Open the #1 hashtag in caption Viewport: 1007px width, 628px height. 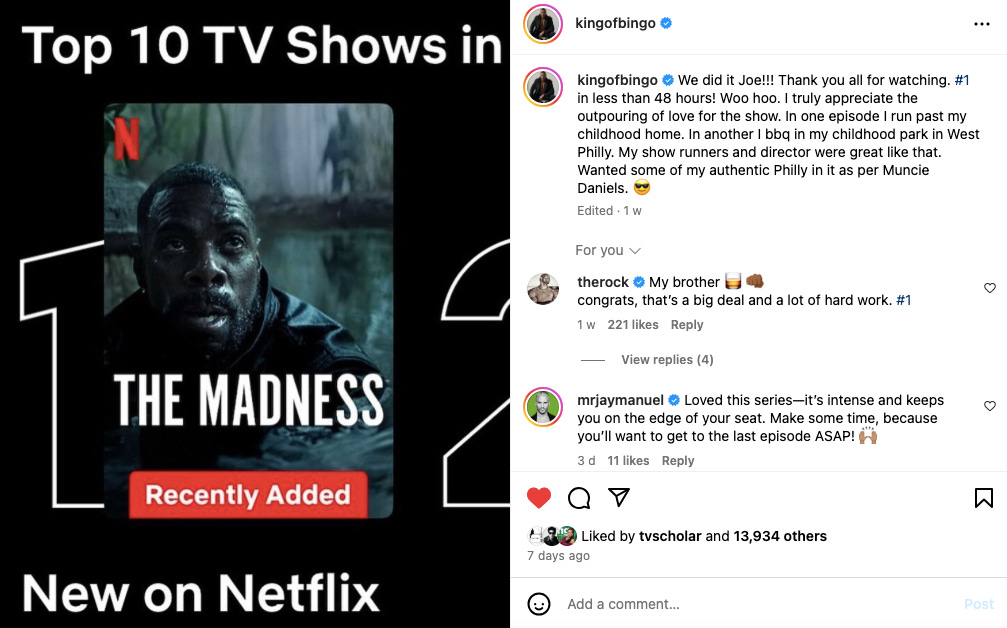pyautogui.click(x=961, y=80)
